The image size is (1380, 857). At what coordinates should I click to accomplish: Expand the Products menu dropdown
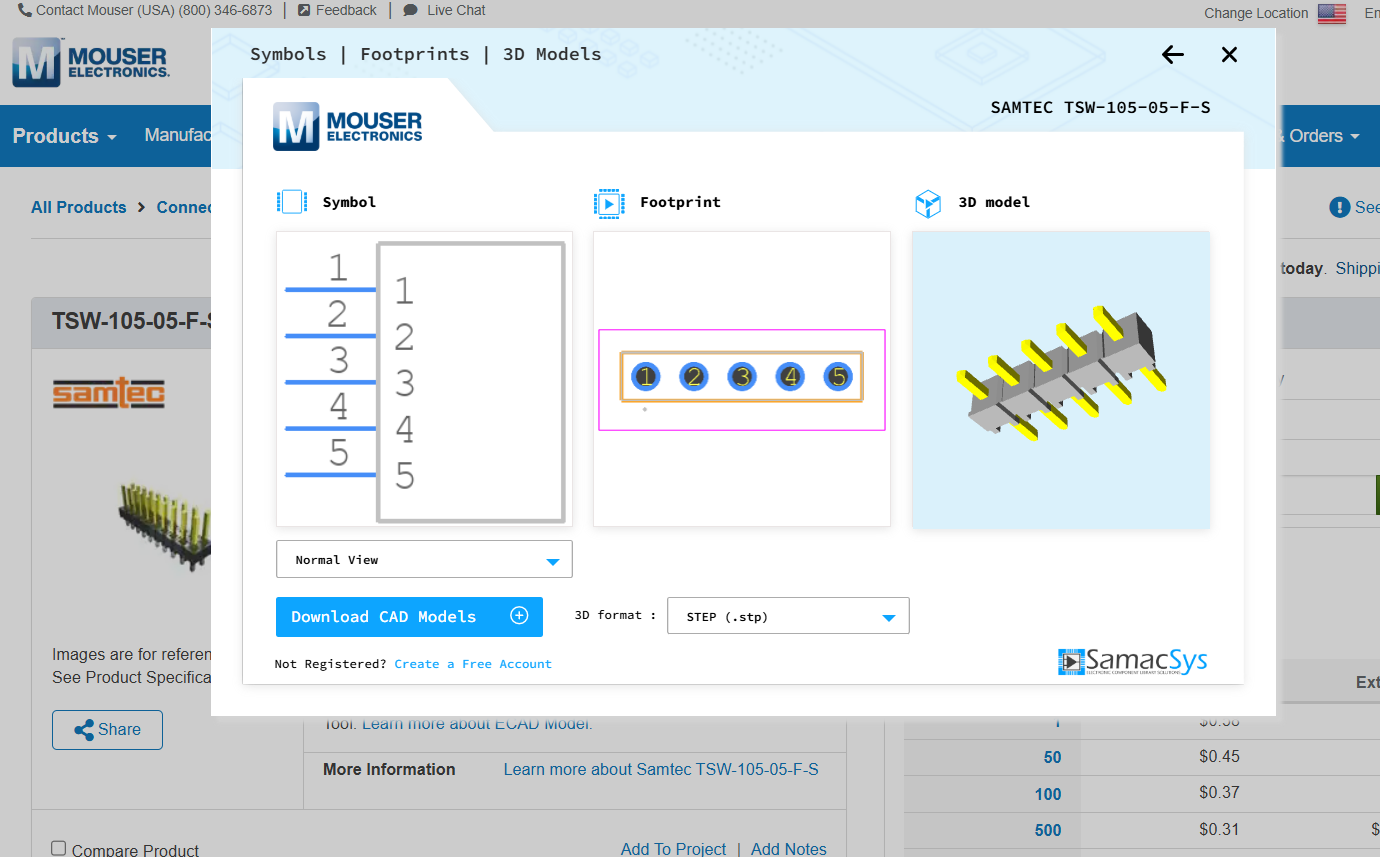click(63, 136)
